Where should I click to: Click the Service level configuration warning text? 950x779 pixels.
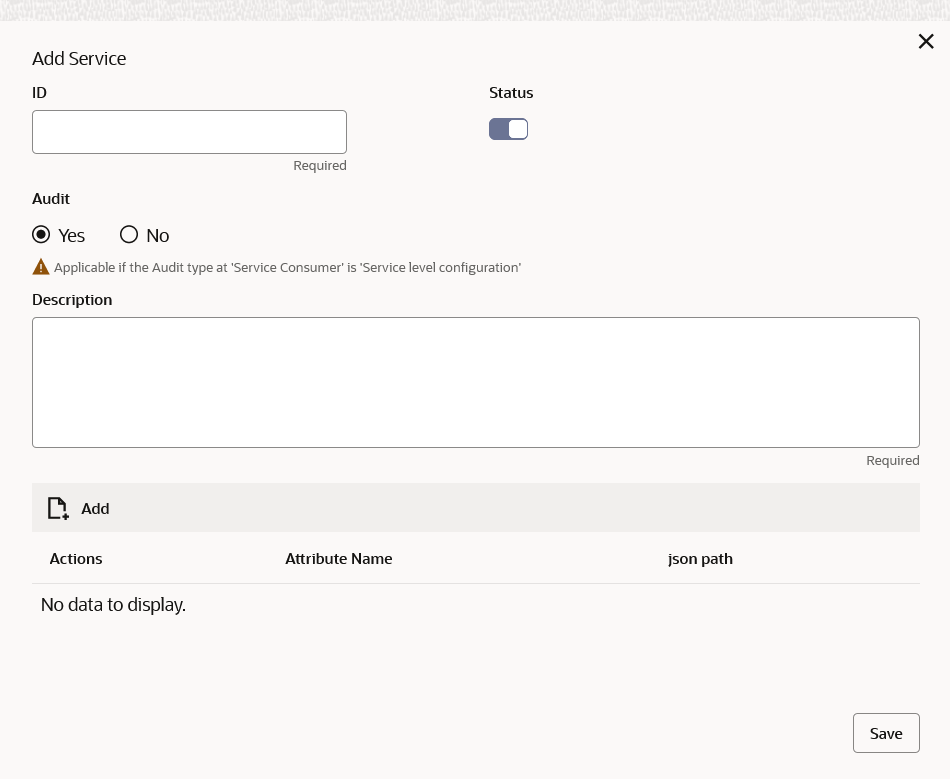click(x=287, y=268)
